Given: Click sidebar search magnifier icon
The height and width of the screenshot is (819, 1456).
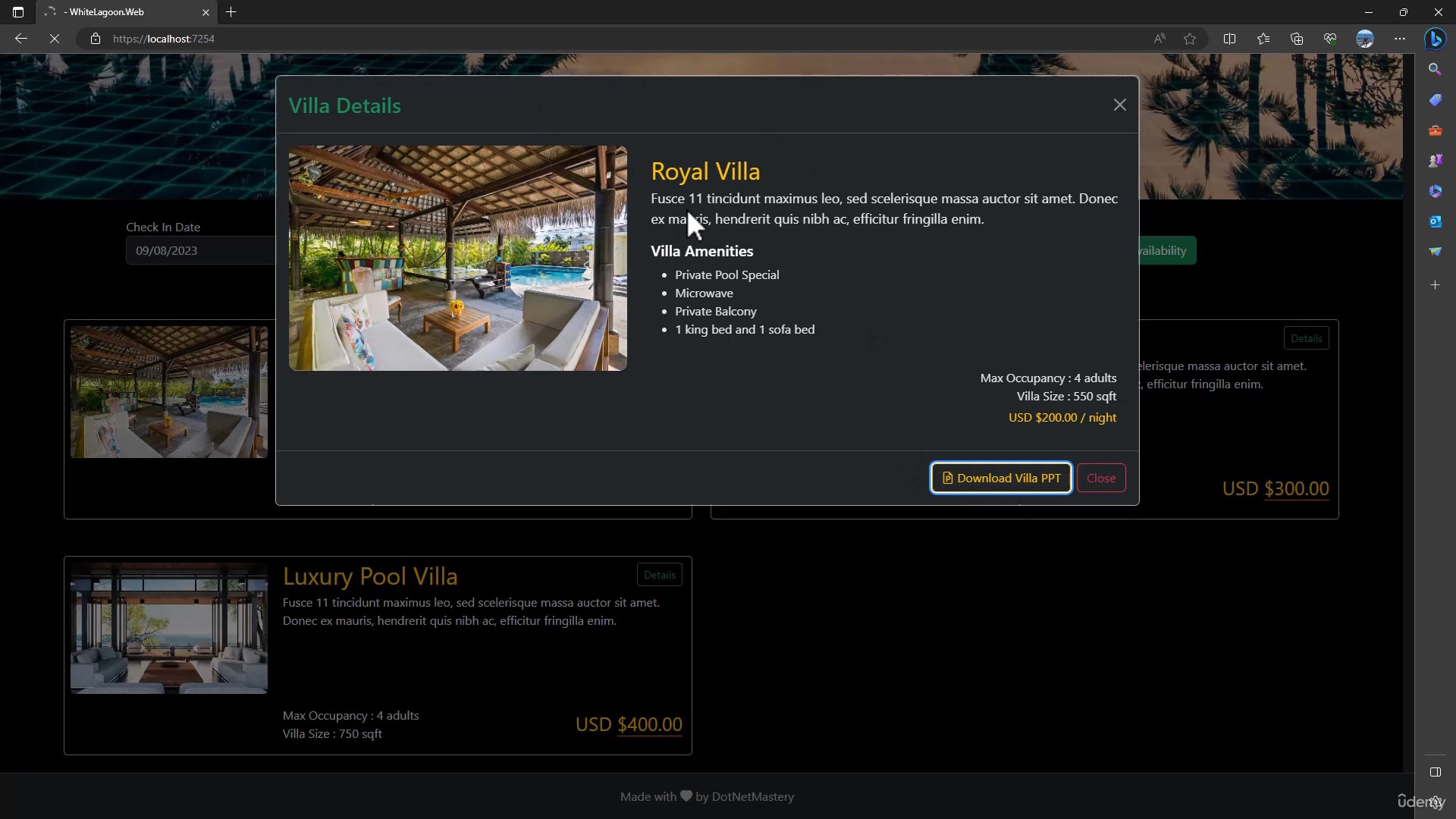Looking at the screenshot, I should [x=1435, y=69].
